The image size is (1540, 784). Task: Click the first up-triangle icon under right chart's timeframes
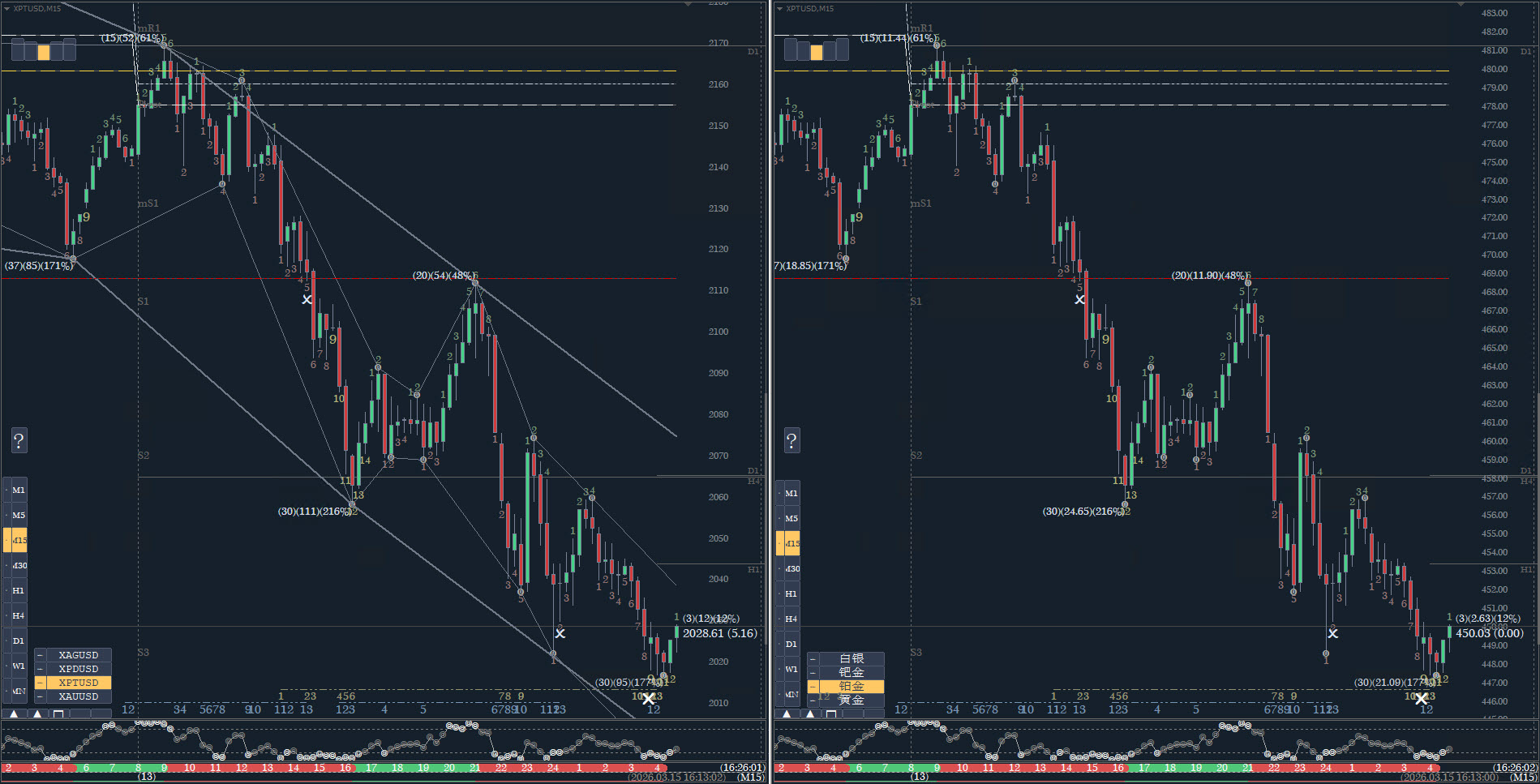click(x=786, y=714)
